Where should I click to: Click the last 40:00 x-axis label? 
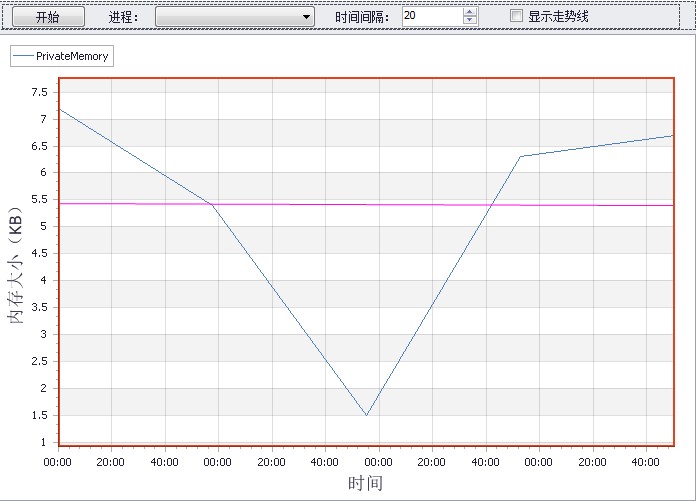pos(645,462)
